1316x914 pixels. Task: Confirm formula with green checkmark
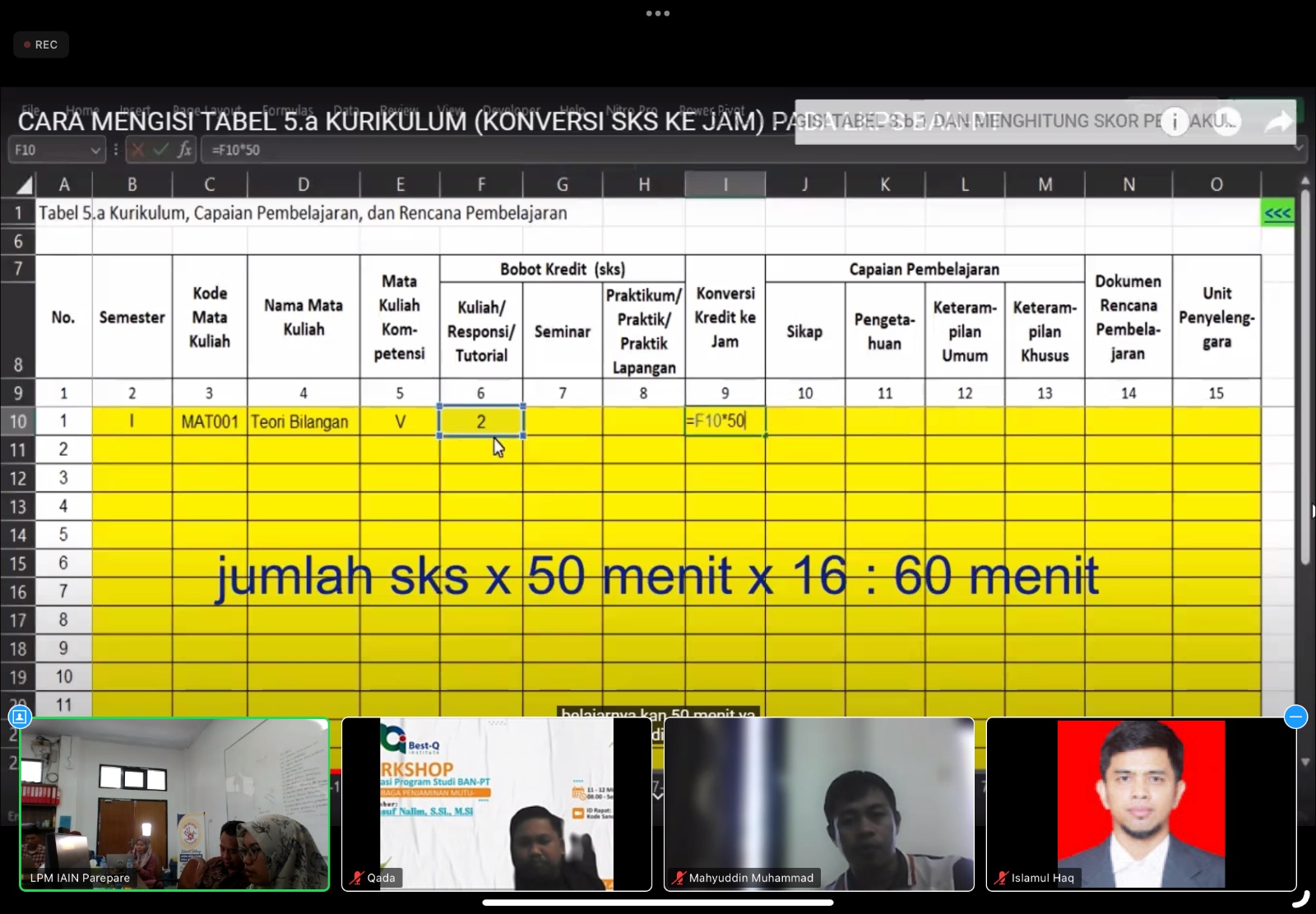coord(161,150)
